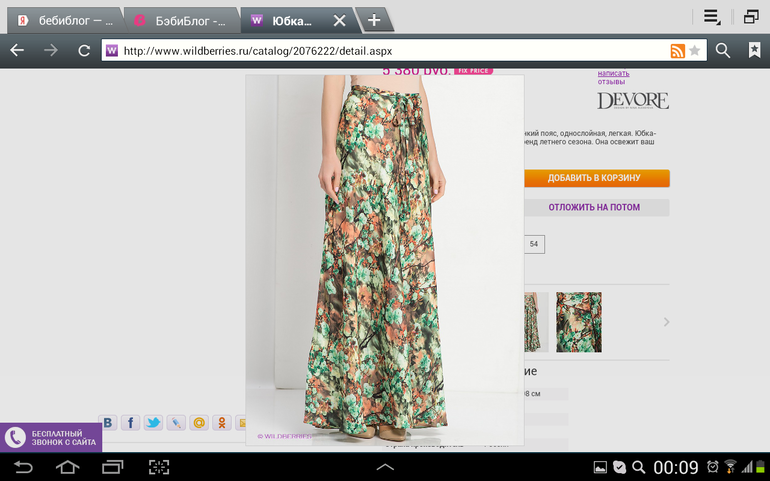Open search with the magnifier icon
This screenshot has height=481, width=770.
(723, 50)
